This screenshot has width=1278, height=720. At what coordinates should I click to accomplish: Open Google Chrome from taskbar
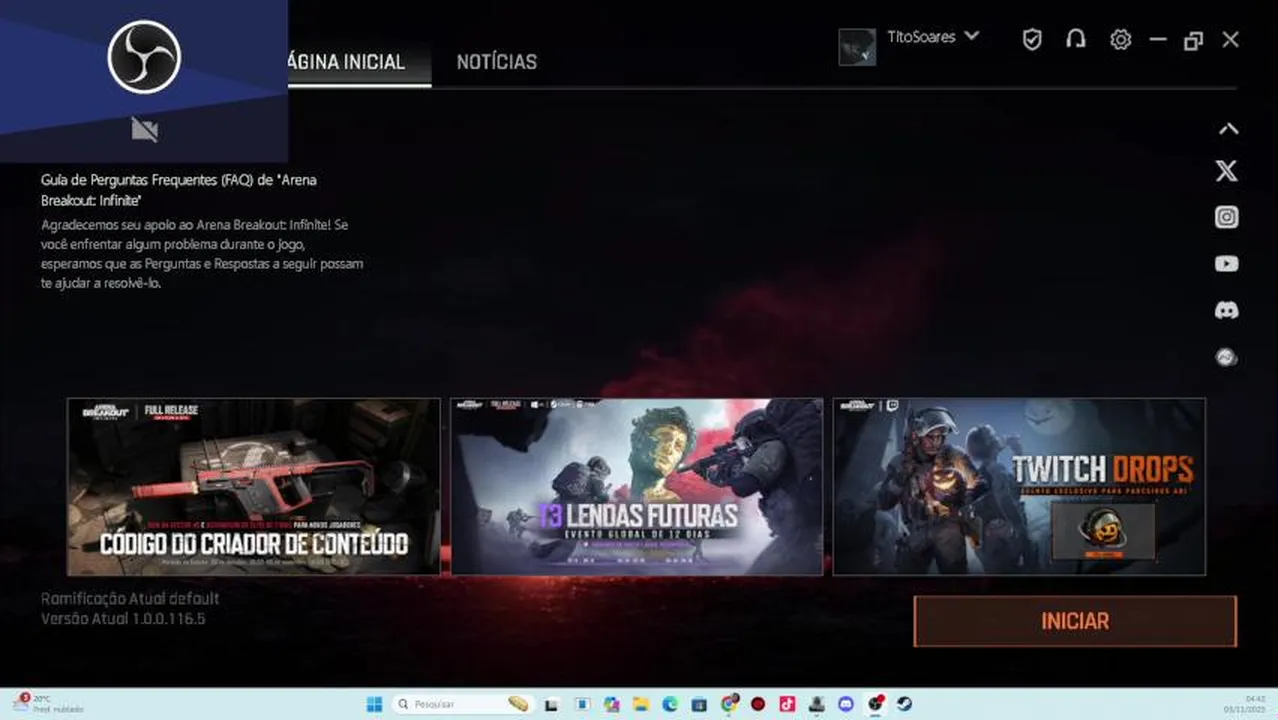[x=729, y=704]
